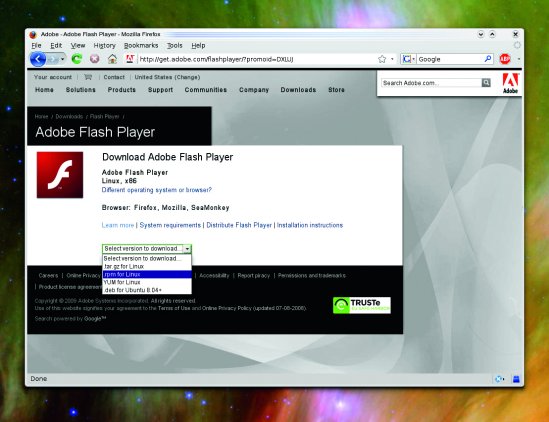Click the Home breadcrumb link
549x422 pixels.
pyautogui.click(x=41, y=116)
